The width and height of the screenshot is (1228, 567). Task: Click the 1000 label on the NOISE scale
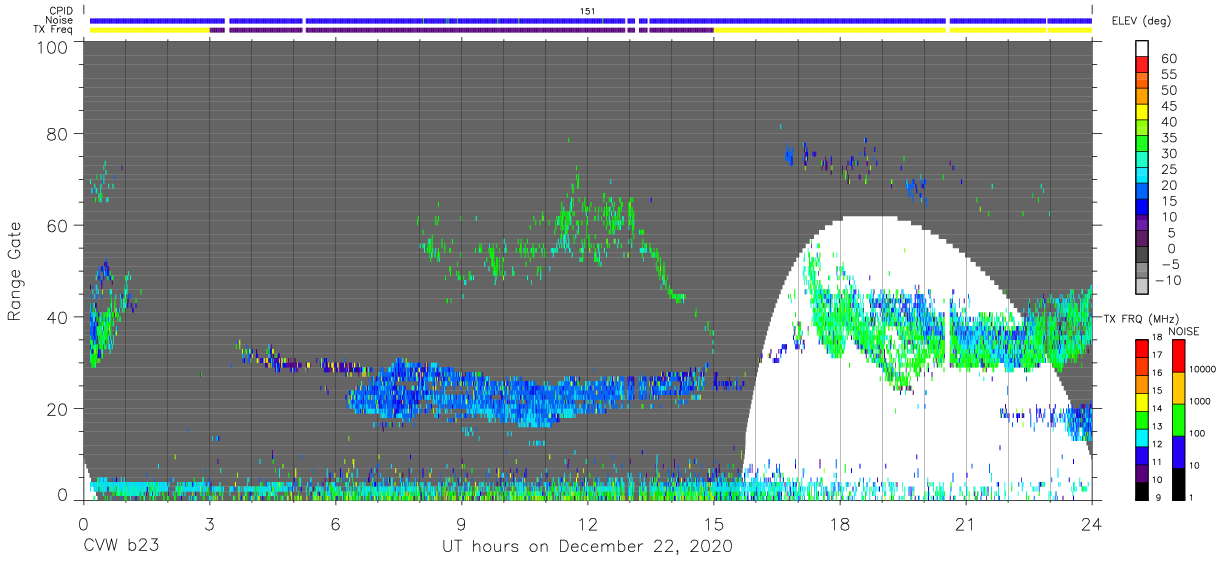click(x=1201, y=401)
